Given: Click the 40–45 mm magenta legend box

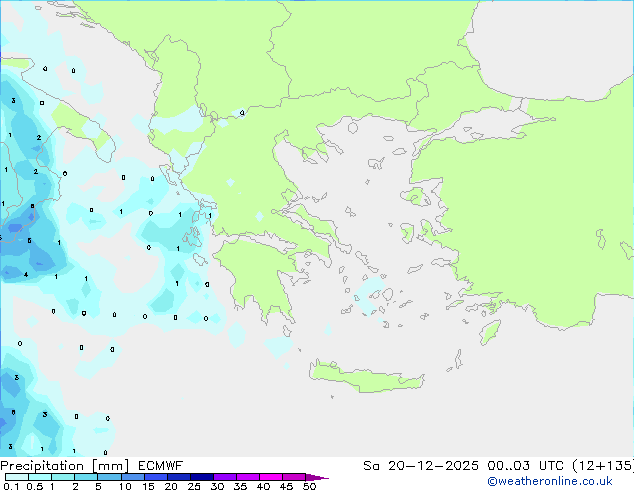Looking at the screenshot, I should click(x=271, y=477).
